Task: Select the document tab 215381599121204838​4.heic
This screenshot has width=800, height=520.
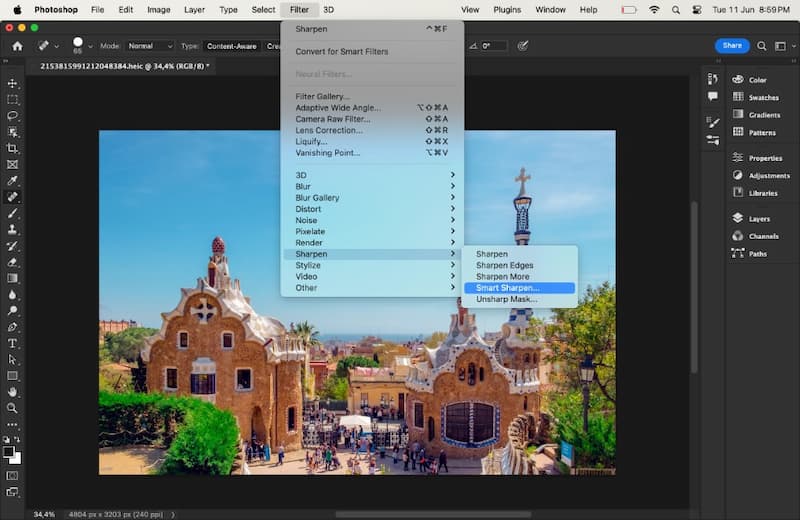Action: coord(124,66)
